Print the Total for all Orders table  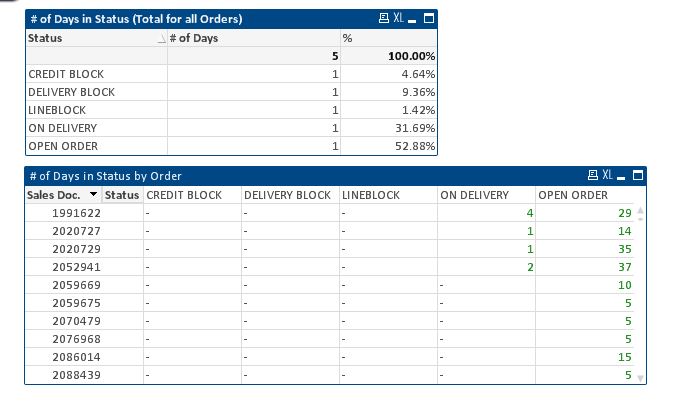[x=384, y=19]
